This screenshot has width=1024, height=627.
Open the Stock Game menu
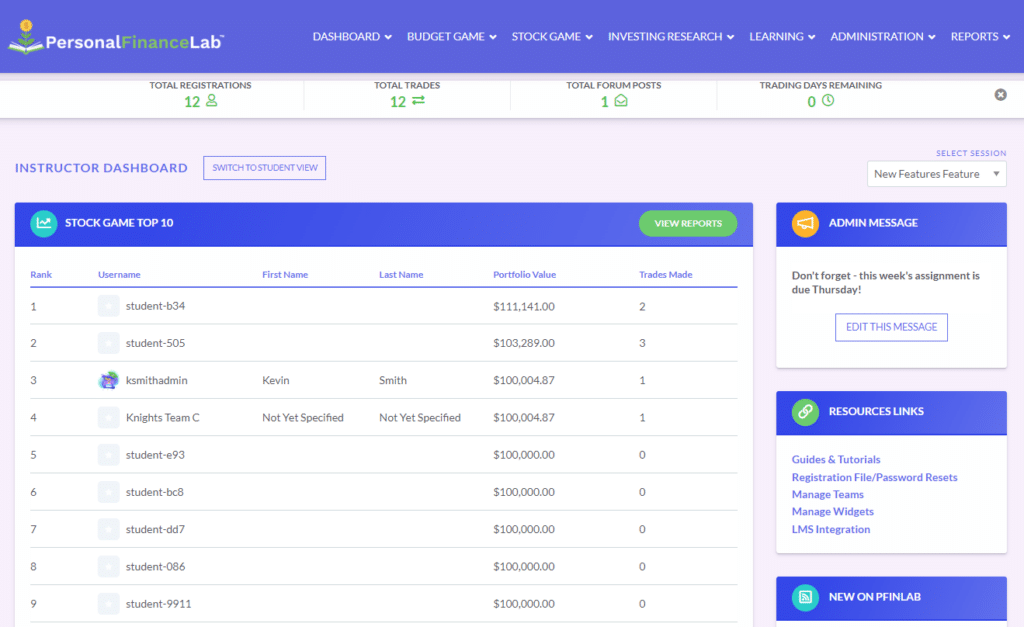click(x=552, y=37)
